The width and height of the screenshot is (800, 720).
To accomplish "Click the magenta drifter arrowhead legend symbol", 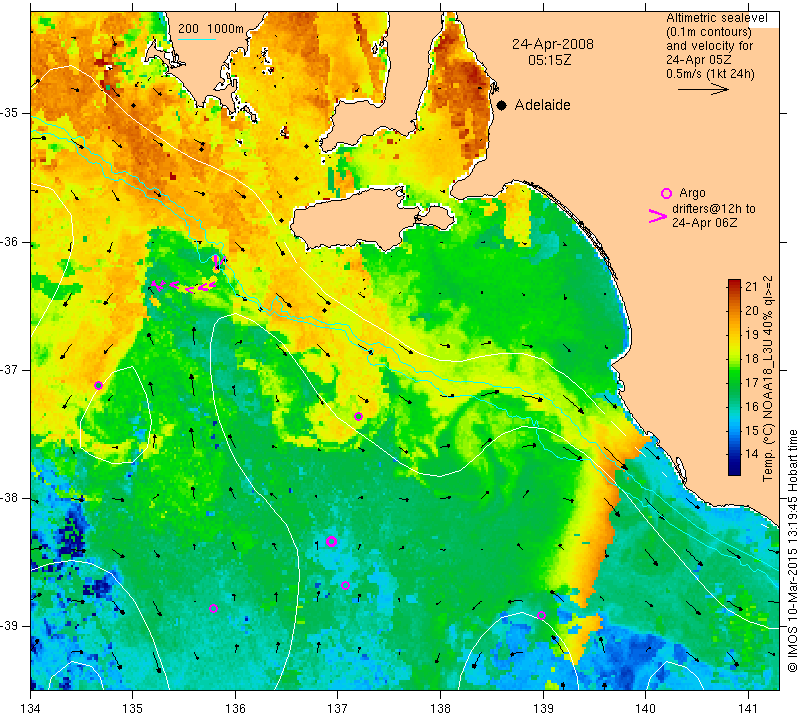I will [658, 216].
